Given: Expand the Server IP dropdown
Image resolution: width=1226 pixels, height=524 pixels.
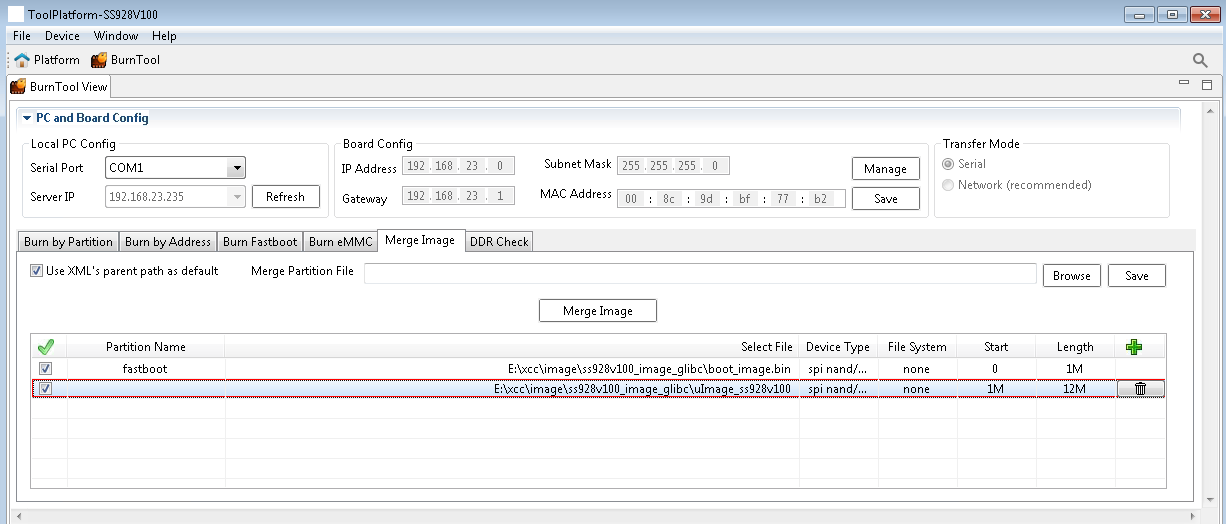Looking at the screenshot, I should pyautogui.click(x=237, y=197).
